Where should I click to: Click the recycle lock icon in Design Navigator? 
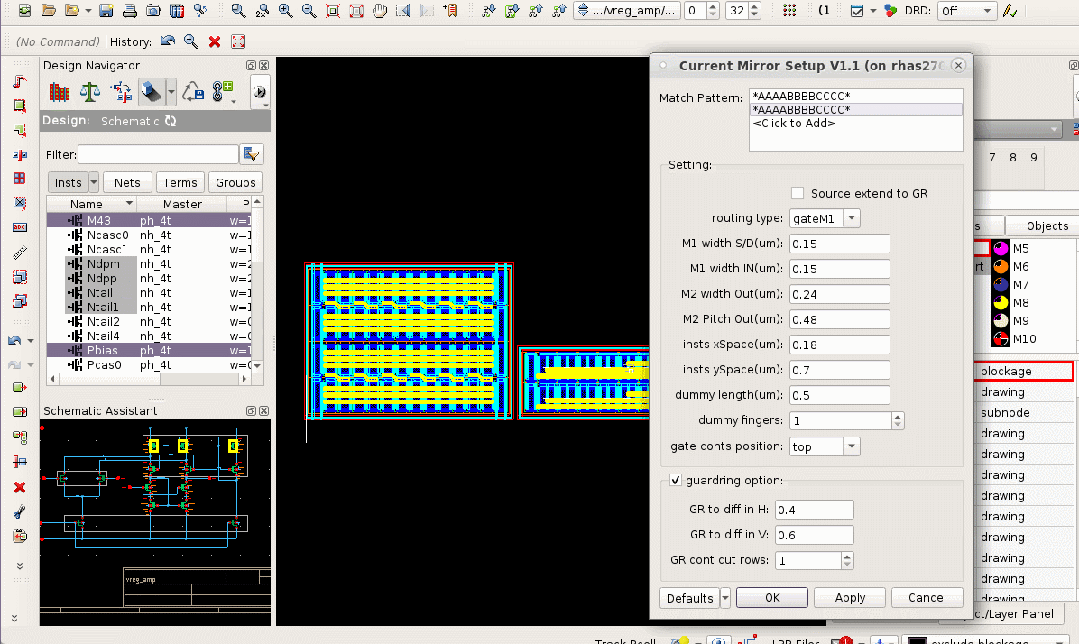[193, 92]
